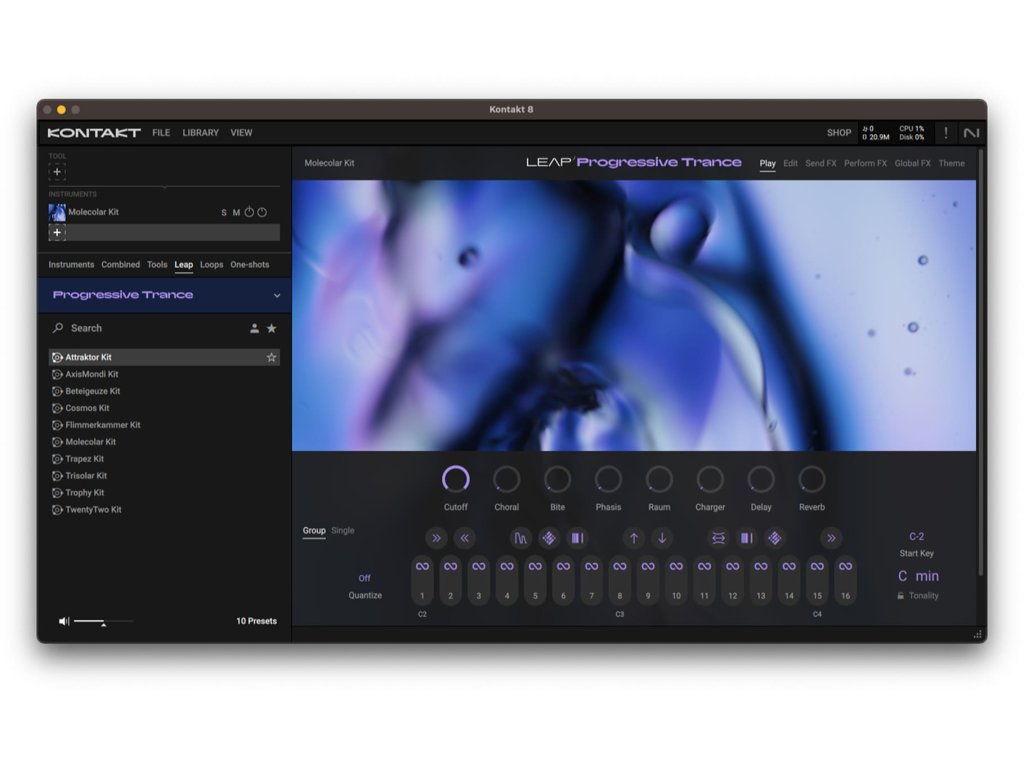Switch to Single mode

(x=342, y=530)
